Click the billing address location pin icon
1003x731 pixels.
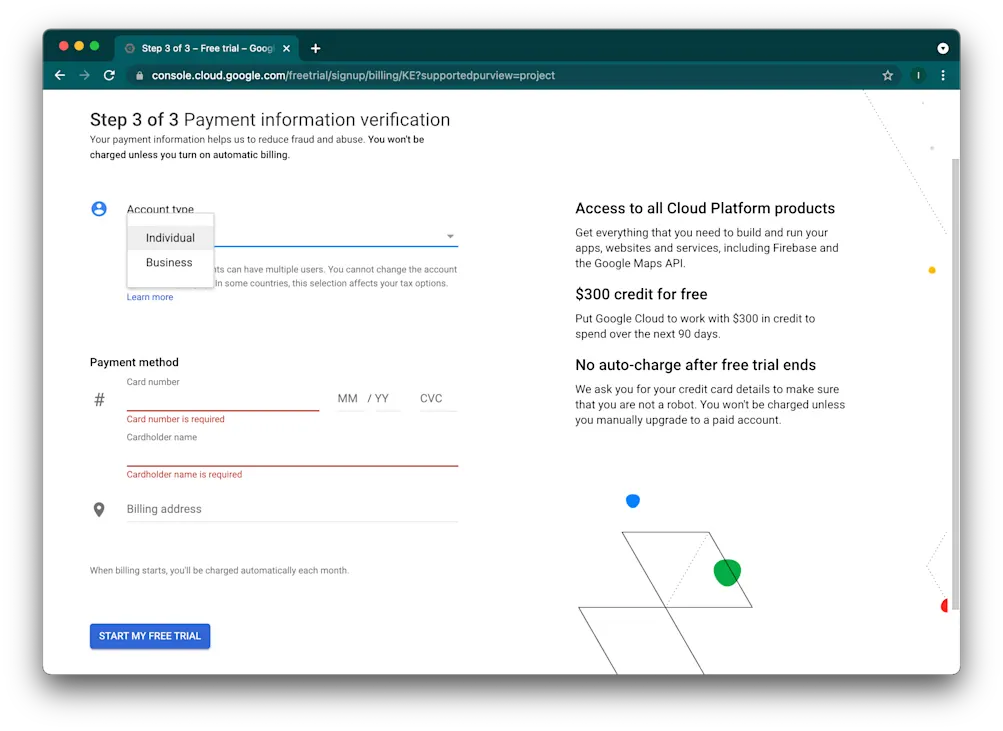pos(98,508)
